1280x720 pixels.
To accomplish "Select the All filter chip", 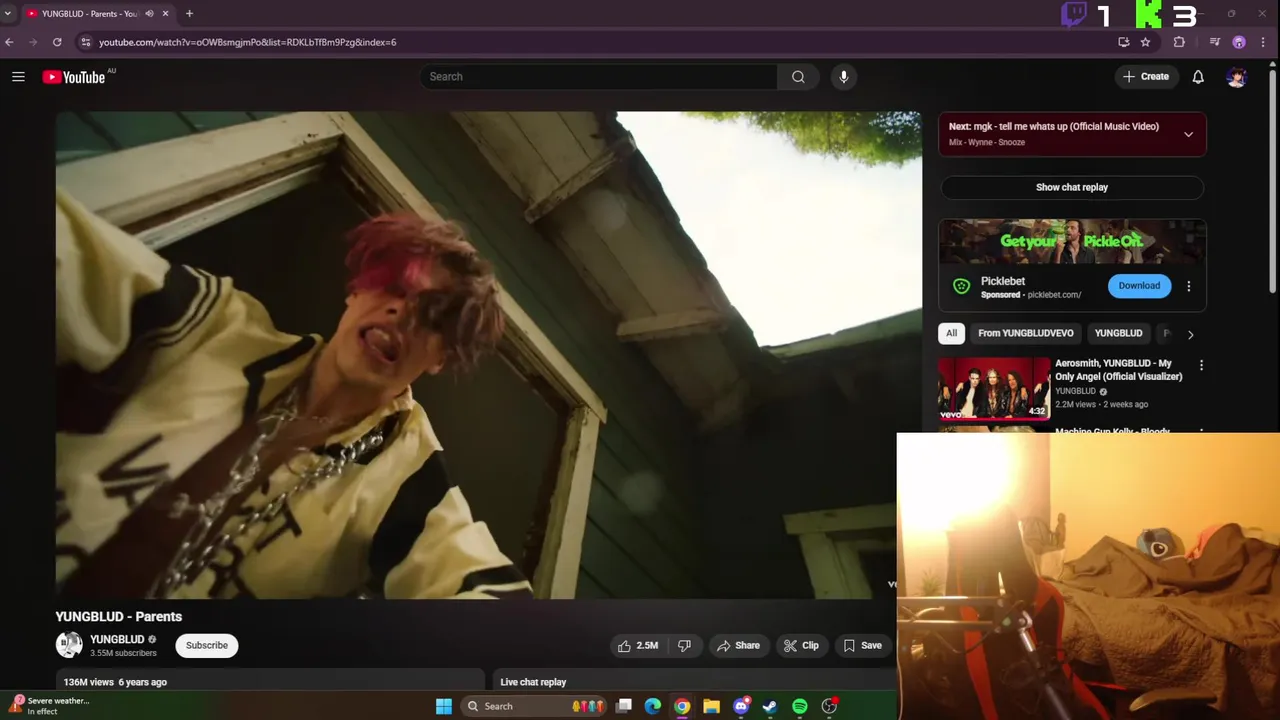I will (951, 333).
